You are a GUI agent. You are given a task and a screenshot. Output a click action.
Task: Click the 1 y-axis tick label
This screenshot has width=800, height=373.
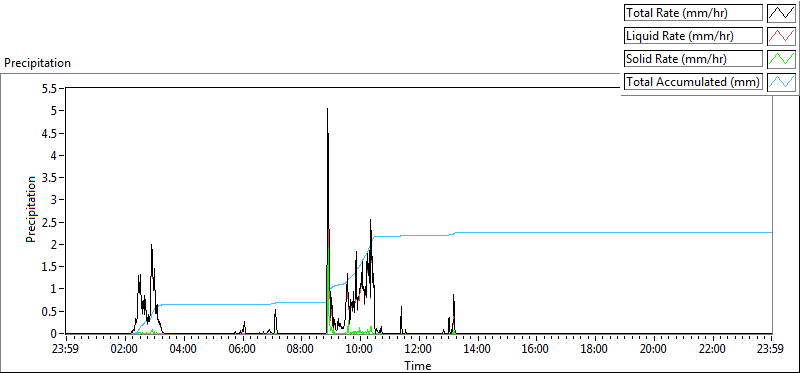[55, 289]
